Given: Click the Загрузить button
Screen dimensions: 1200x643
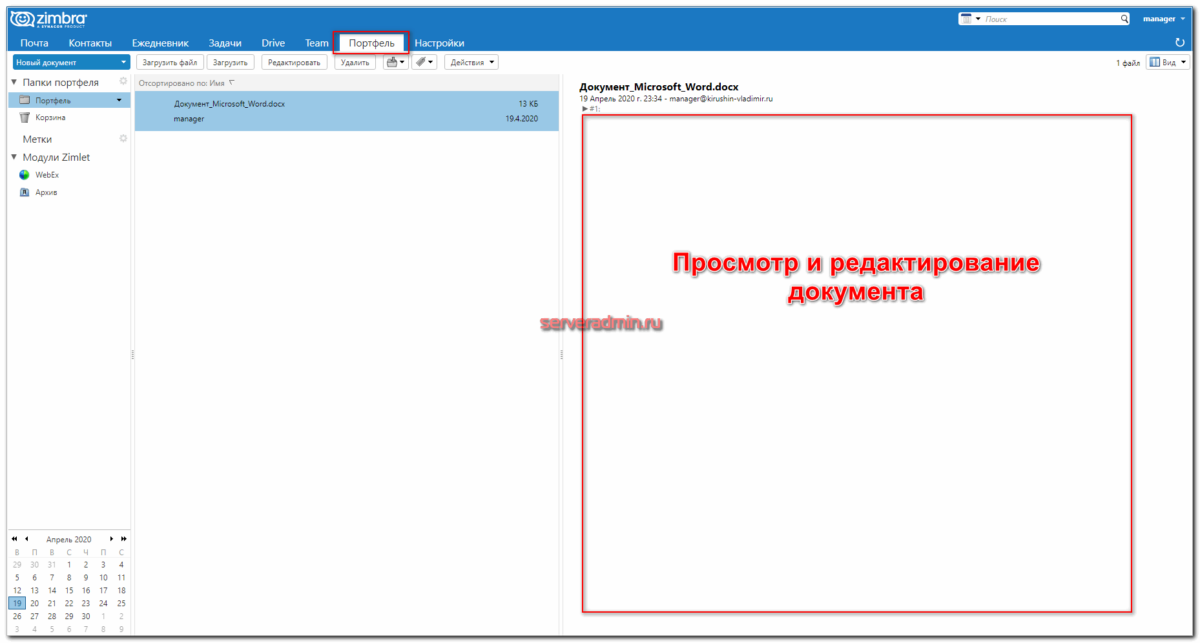Looking at the screenshot, I should [230, 62].
